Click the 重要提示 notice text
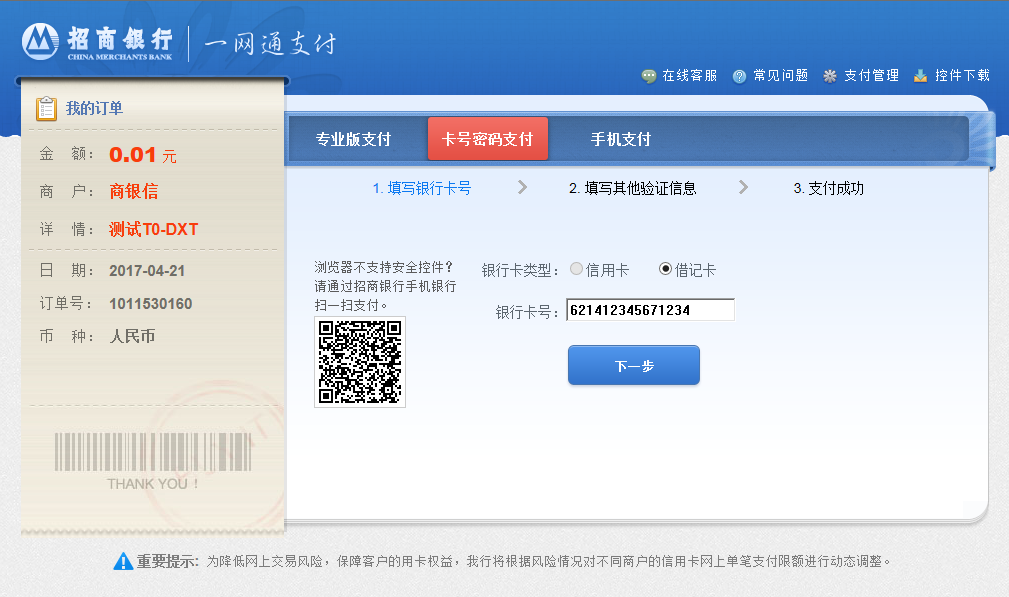 pyautogui.click(x=167, y=561)
